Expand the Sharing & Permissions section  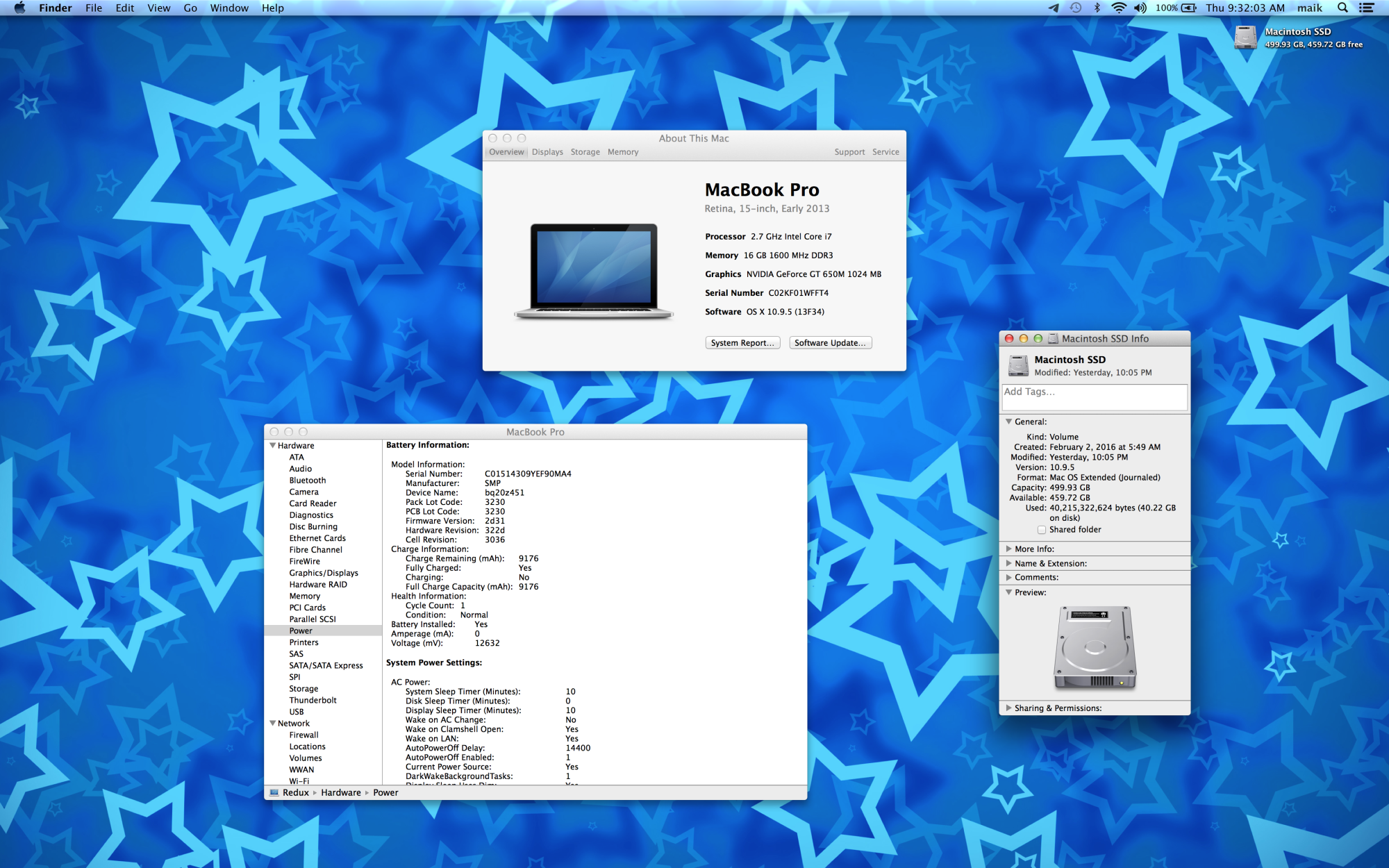coord(1009,708)
